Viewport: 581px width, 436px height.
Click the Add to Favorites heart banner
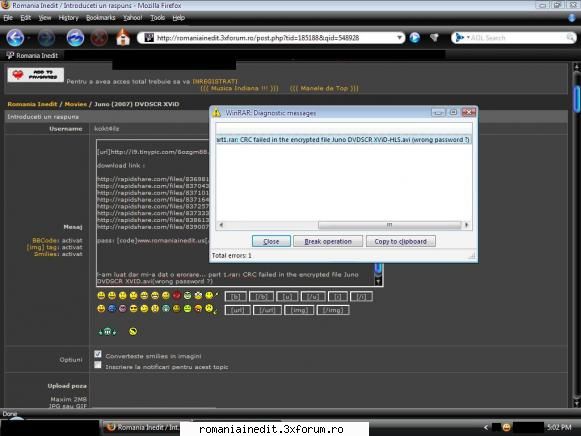coord(36,75)
